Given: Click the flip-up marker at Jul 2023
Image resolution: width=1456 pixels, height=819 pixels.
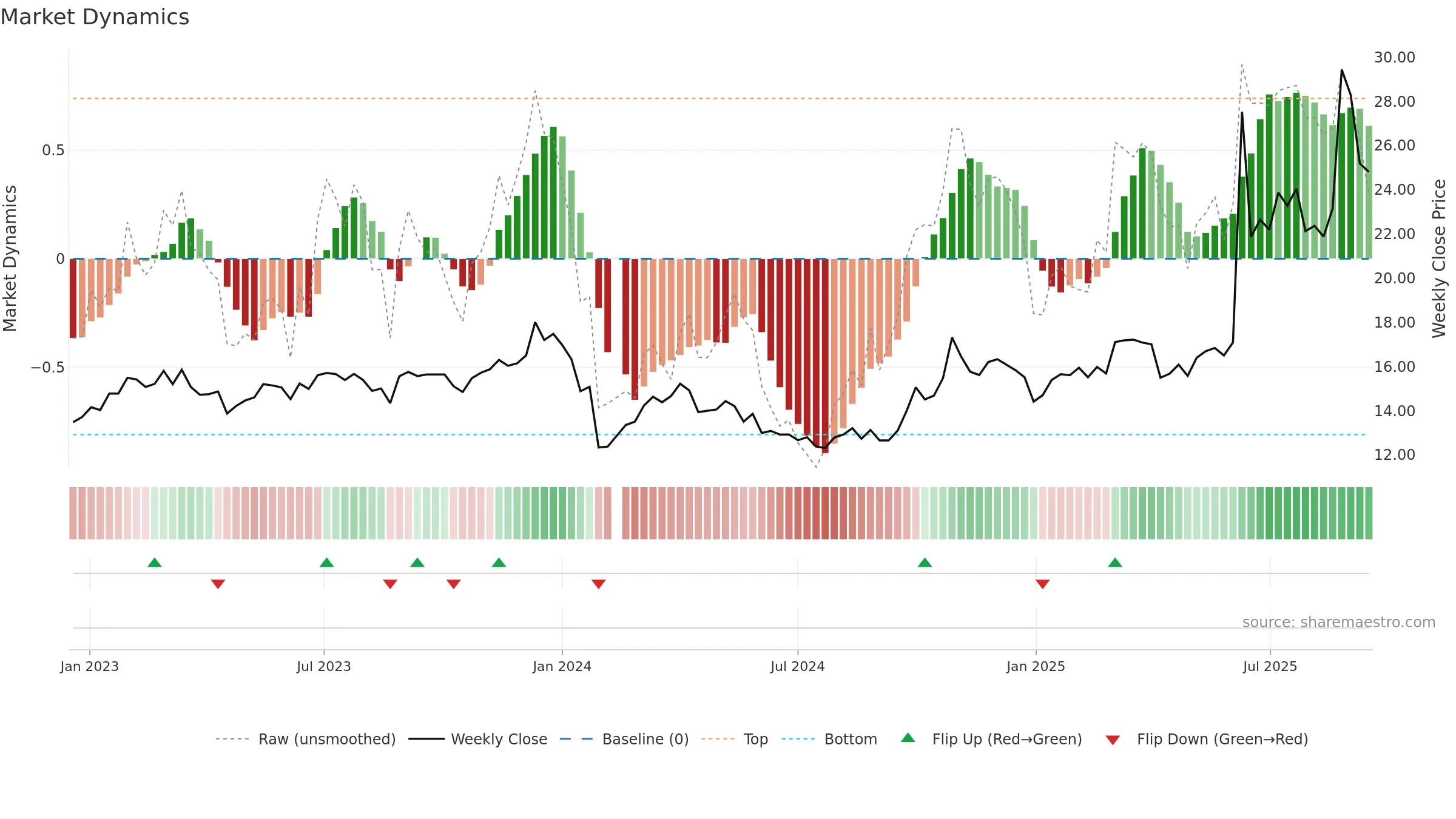Looking at the screenshot, I should 326,562.
